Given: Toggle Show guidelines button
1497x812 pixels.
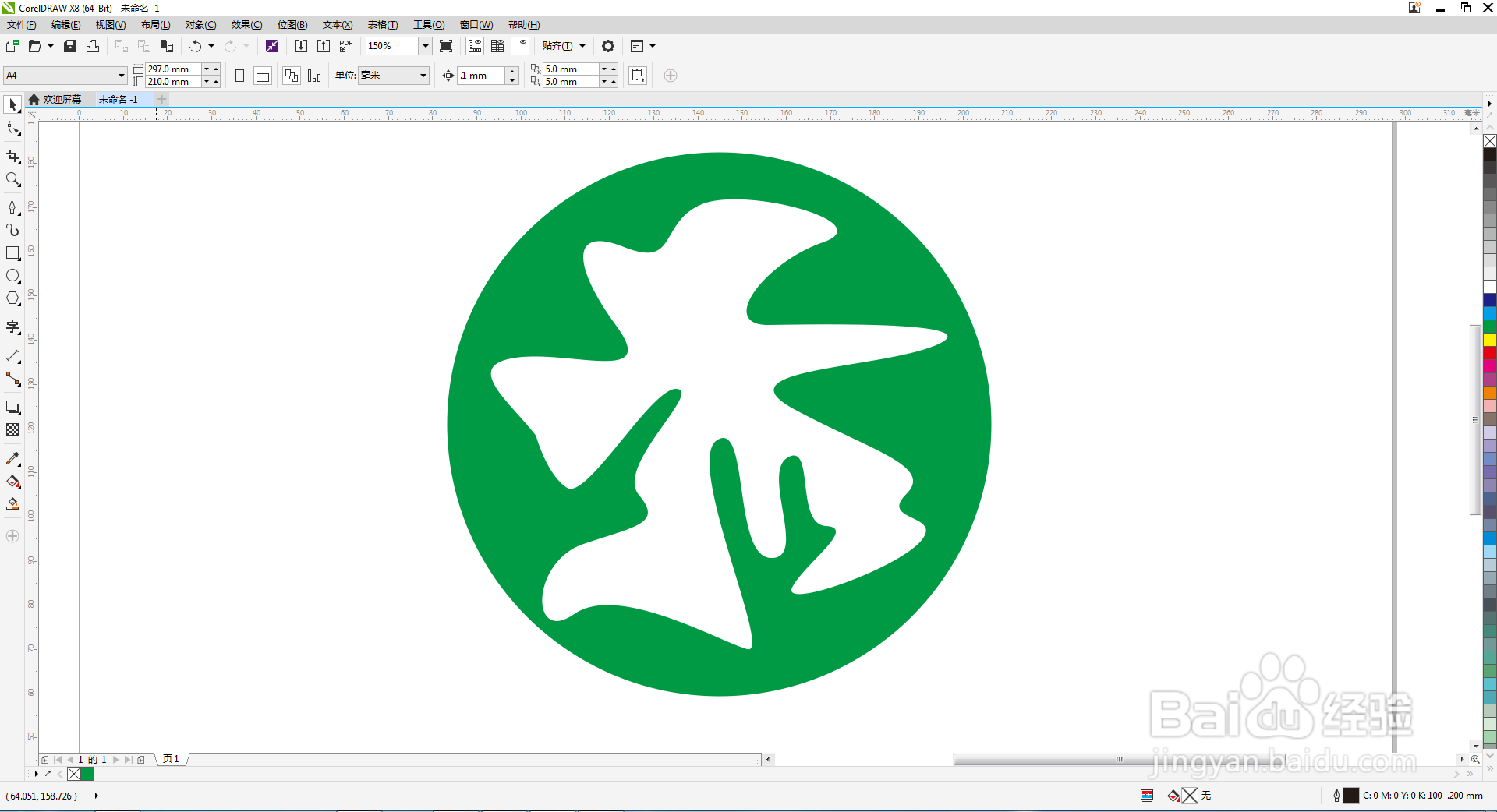Looking at the screenshot, I should pos(520,46).
